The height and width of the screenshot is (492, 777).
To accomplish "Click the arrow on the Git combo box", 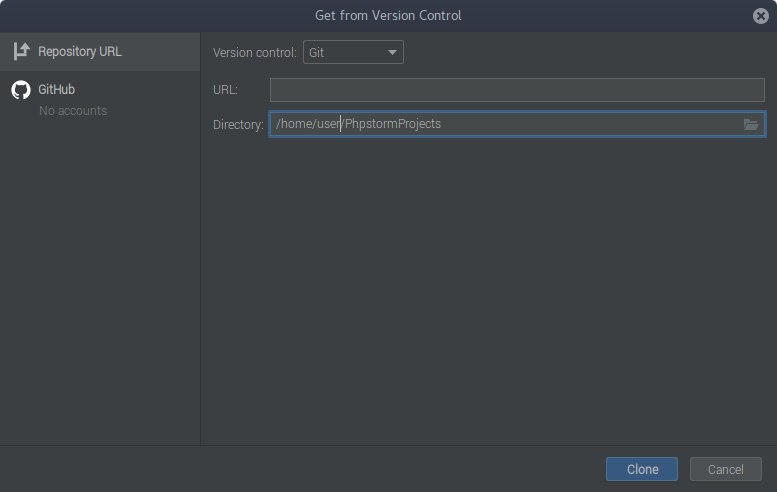I will tap(392, 52).
